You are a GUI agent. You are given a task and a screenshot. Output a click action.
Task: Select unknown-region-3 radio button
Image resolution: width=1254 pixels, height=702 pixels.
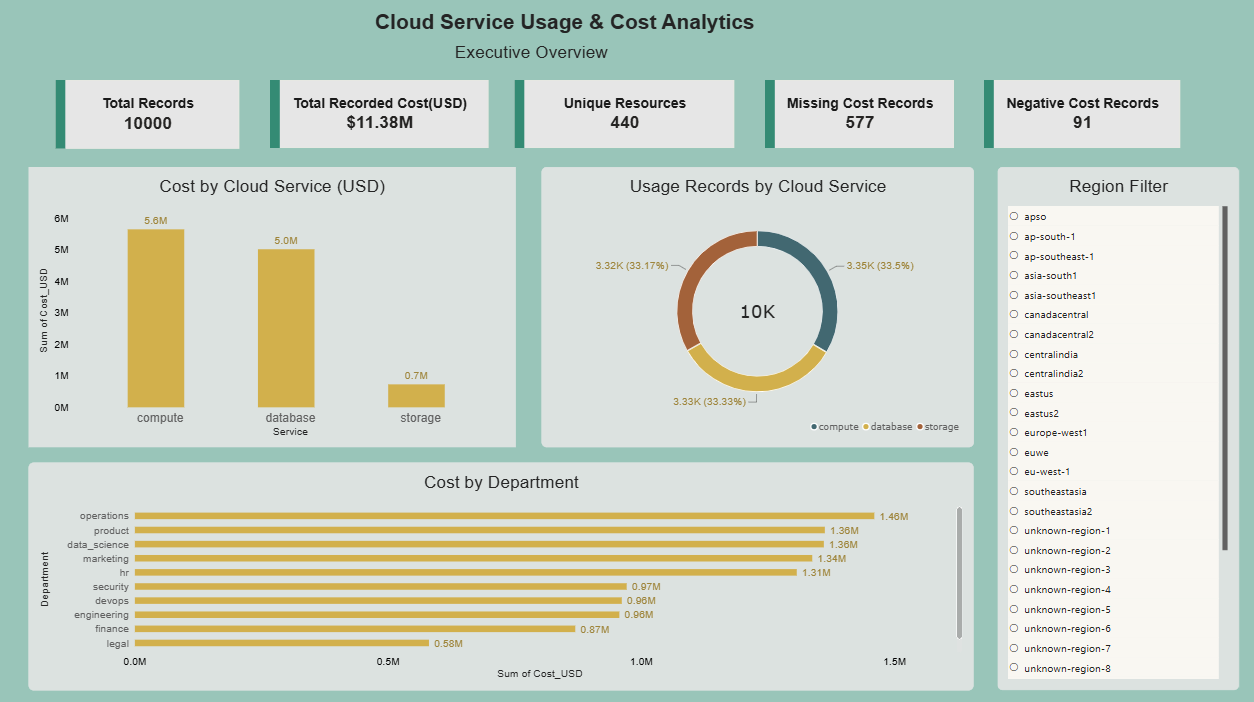[x=1014, y=569]
